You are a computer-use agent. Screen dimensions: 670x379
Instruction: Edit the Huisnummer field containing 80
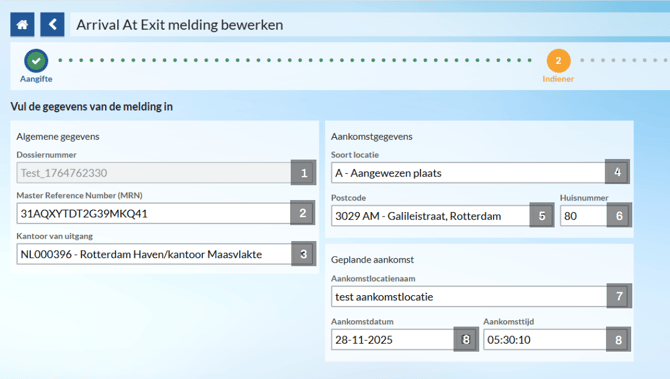click(x=584, y=216)
